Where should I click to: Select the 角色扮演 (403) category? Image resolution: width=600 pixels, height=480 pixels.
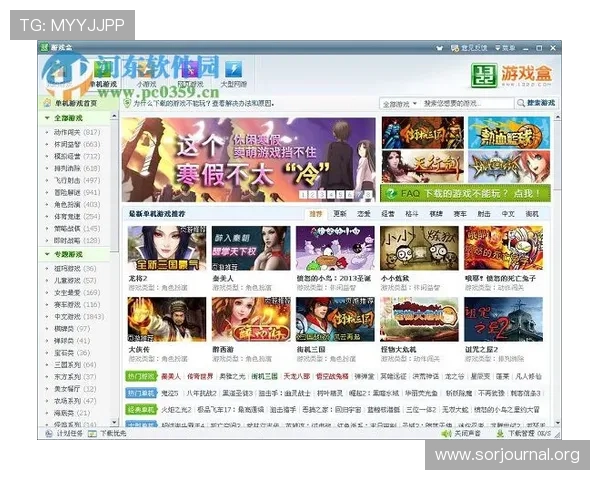tap(77, 204)
